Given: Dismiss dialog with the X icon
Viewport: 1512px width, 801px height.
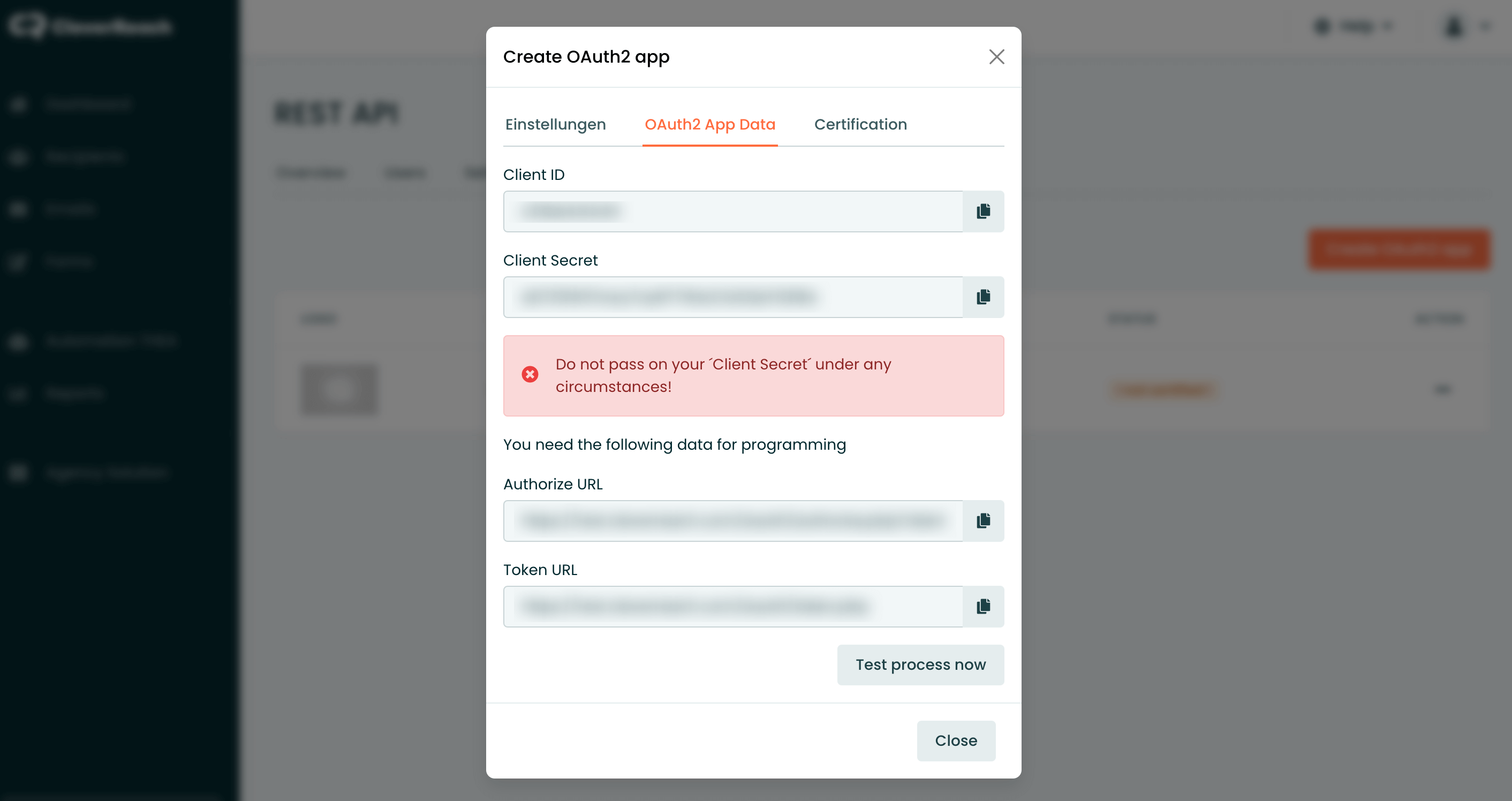Looking at the screenshot, I should click(996, 57).
